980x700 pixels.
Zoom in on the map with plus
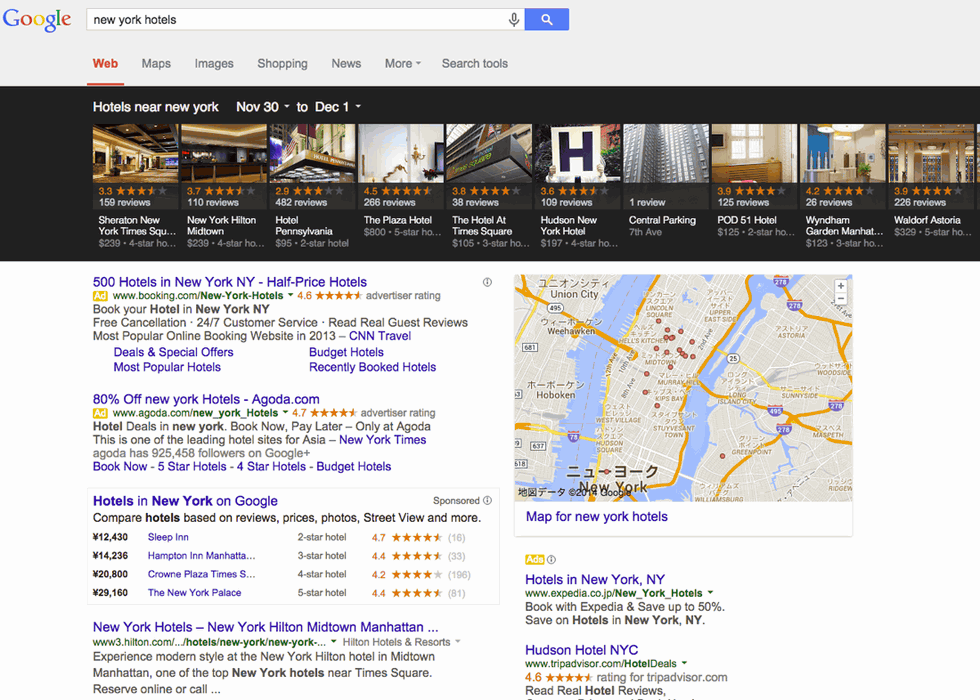841,286
